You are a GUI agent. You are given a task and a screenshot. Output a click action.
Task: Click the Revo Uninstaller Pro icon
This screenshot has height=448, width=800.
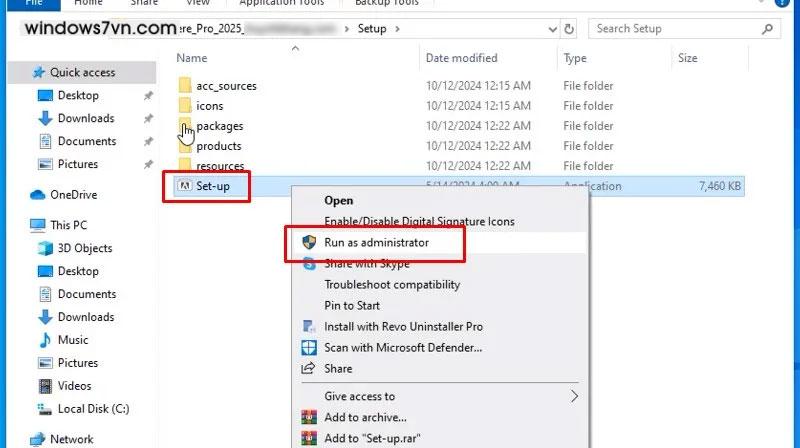click(309, 327)
